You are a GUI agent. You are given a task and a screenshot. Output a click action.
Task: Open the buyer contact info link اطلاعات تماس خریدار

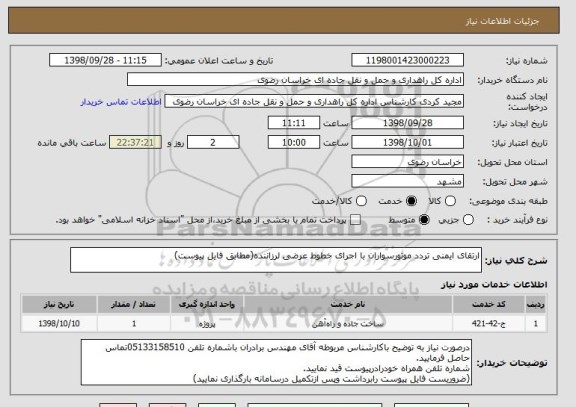click(121, 102)
